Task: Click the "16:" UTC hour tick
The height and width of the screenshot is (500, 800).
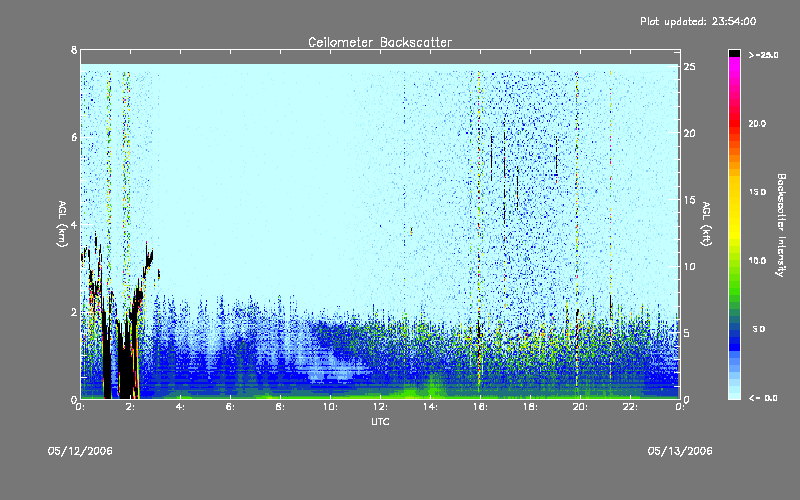Action: point(480,407)
